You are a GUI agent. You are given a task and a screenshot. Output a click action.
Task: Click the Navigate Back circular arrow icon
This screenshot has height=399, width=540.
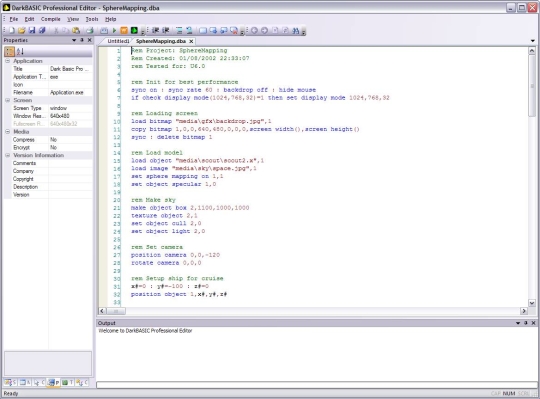254,31
